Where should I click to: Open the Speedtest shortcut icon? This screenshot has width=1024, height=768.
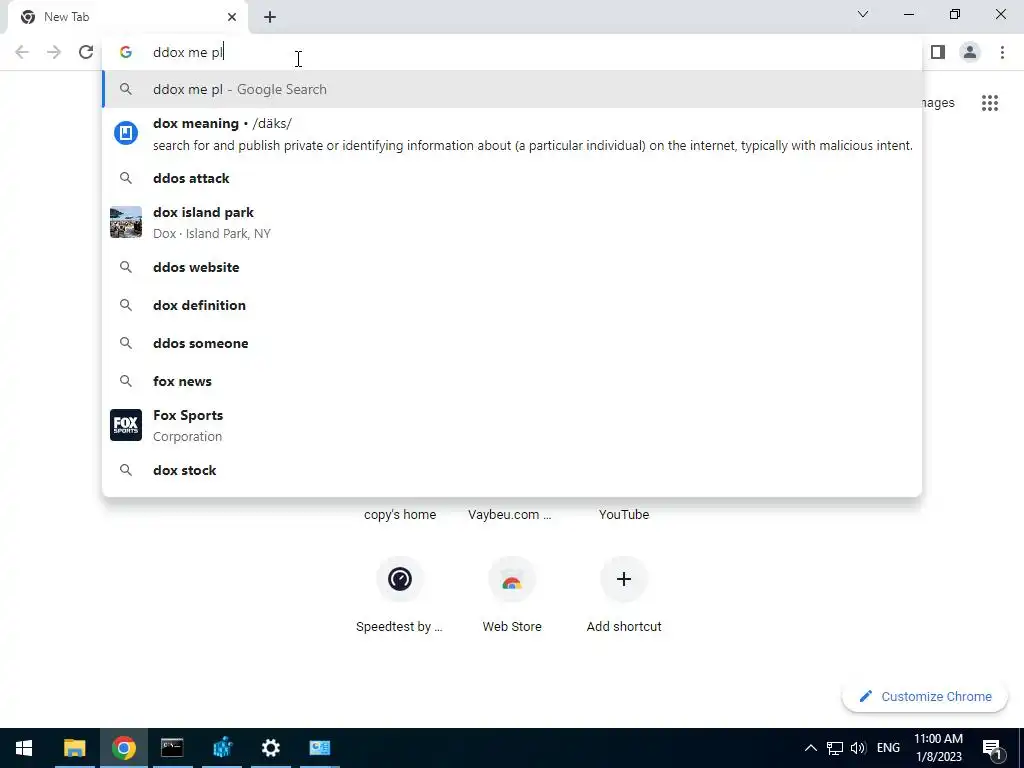click(400, 579)
